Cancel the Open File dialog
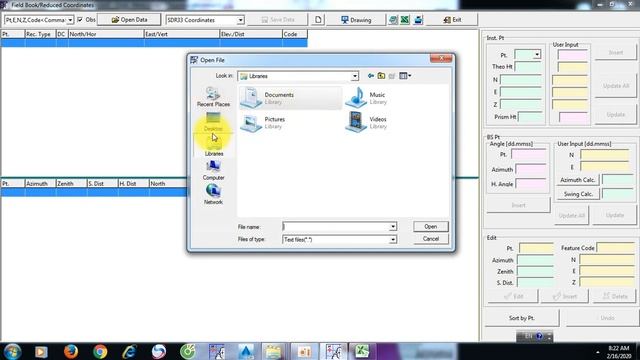Image resolution: width=640 pixels, height=360 pixels. point(431,239)
